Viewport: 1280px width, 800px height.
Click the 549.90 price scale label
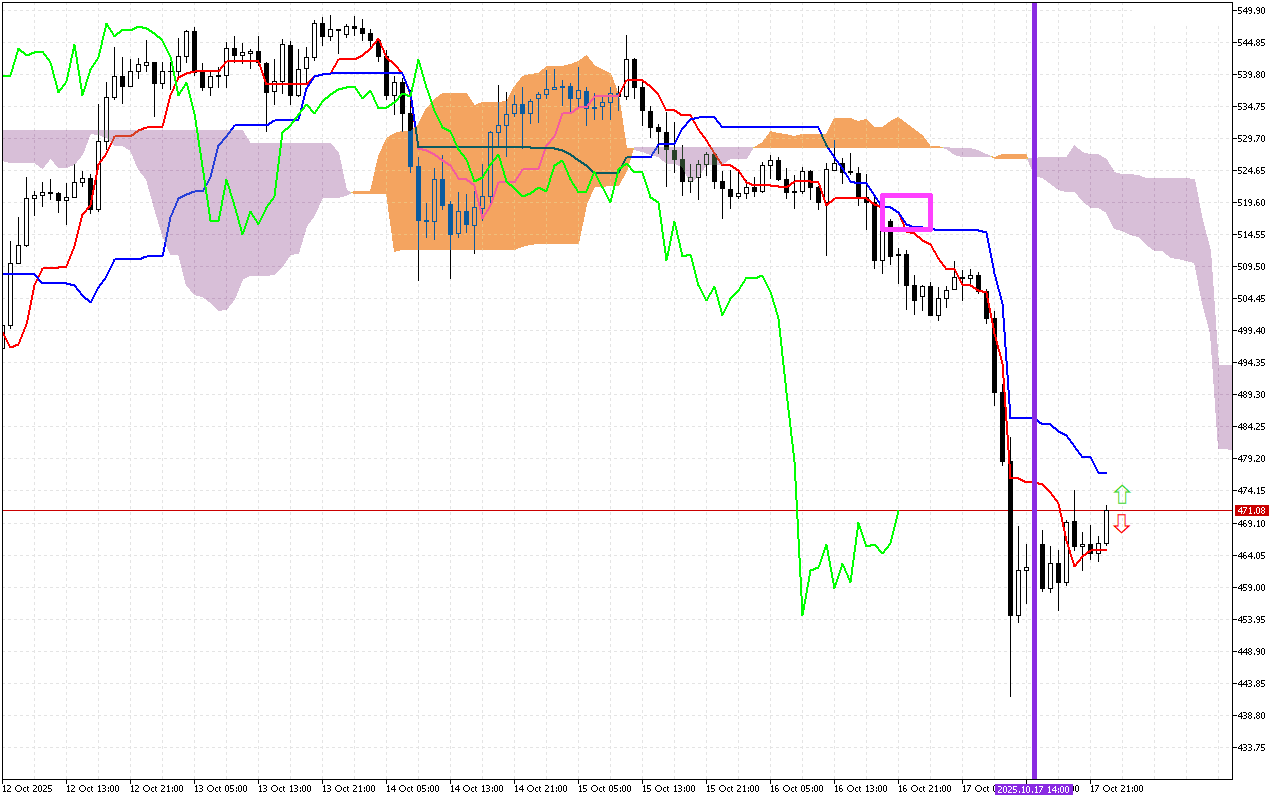[1251, 10]
